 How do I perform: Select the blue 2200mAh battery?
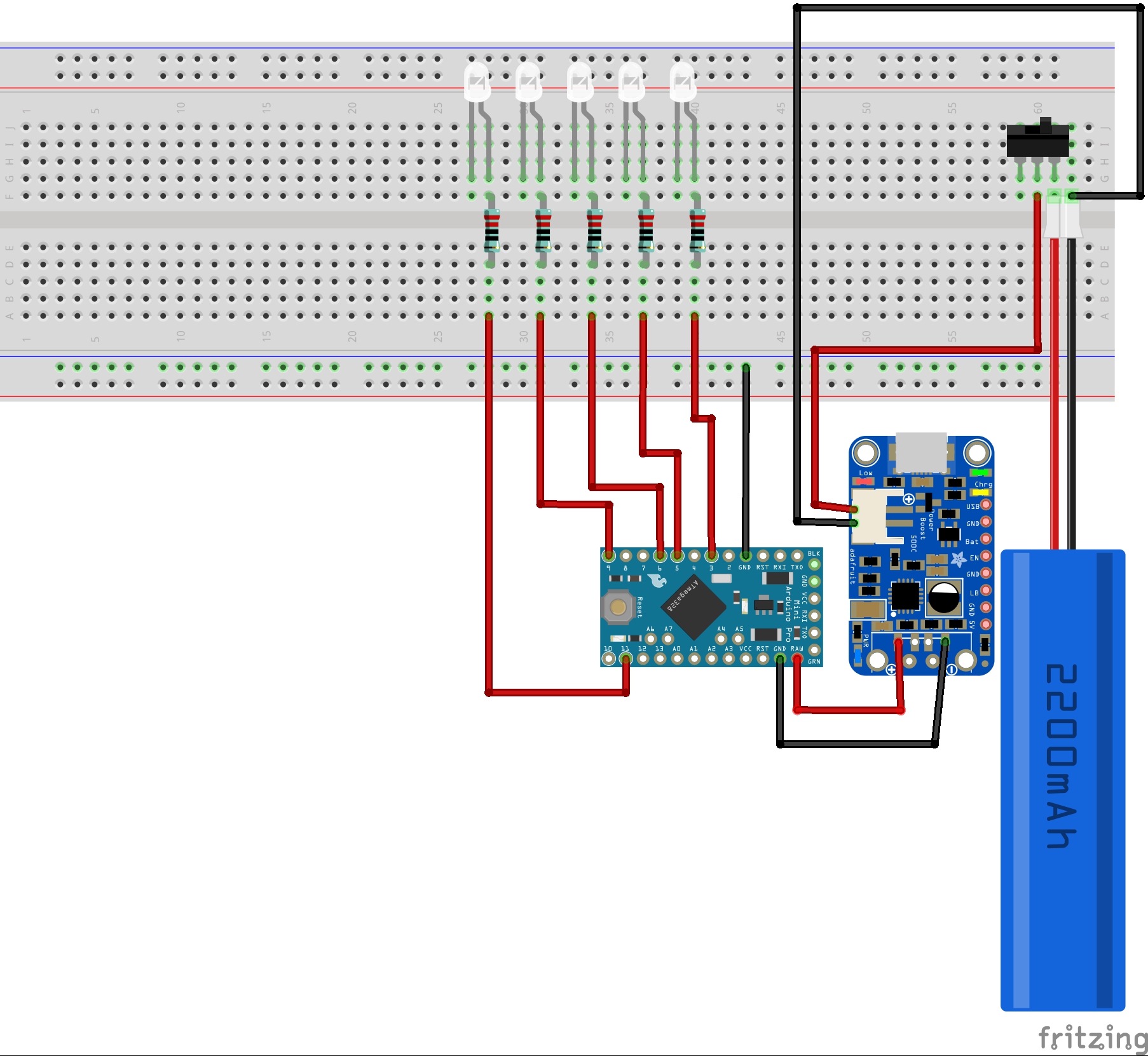[x=1063, y=780]
